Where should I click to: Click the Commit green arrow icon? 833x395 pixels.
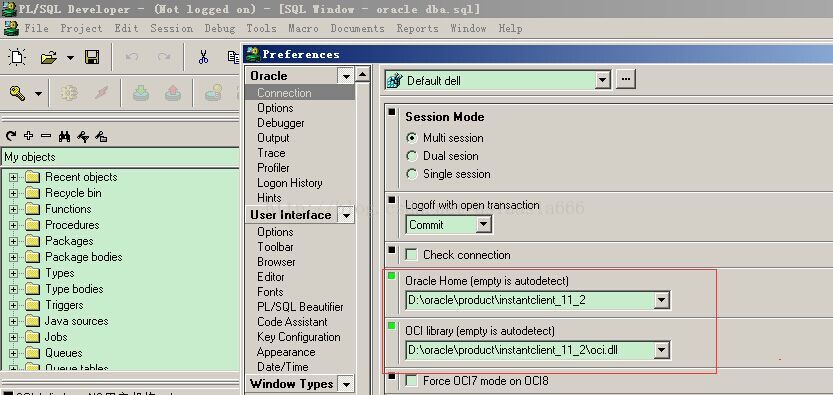tap(140, 93)
